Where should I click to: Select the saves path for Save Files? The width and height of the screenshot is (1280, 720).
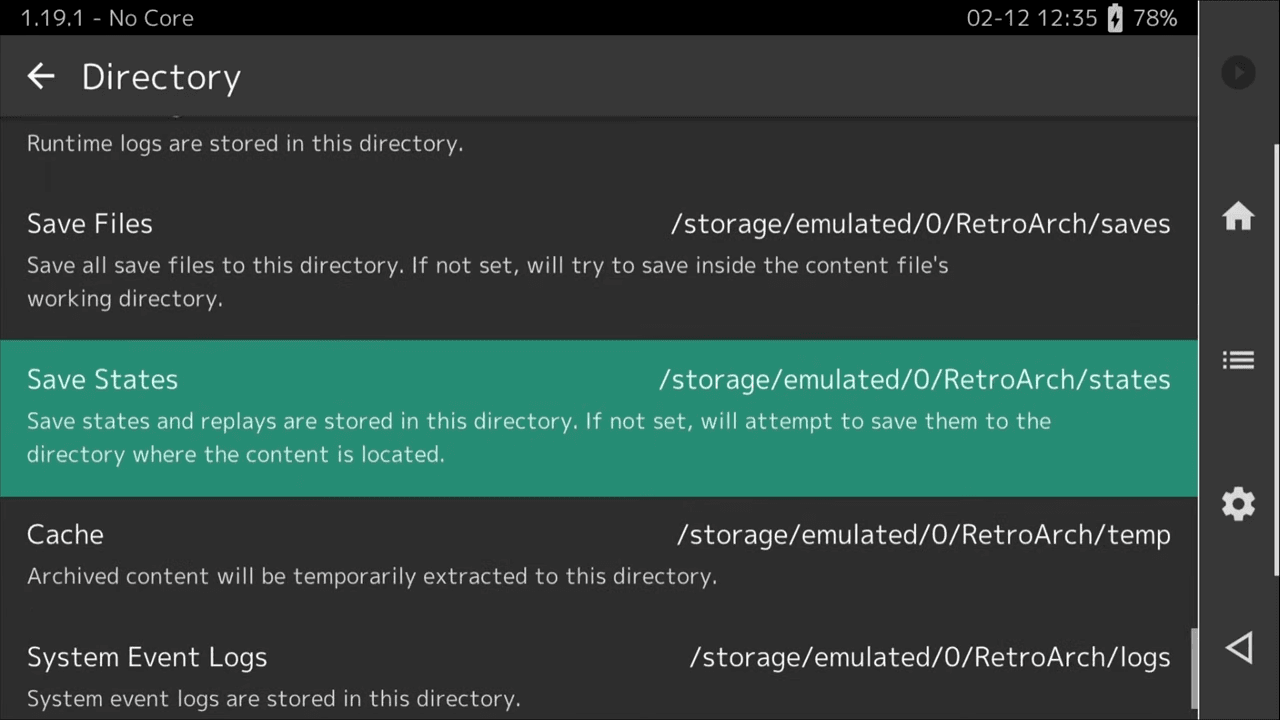[x=920, y=223]
